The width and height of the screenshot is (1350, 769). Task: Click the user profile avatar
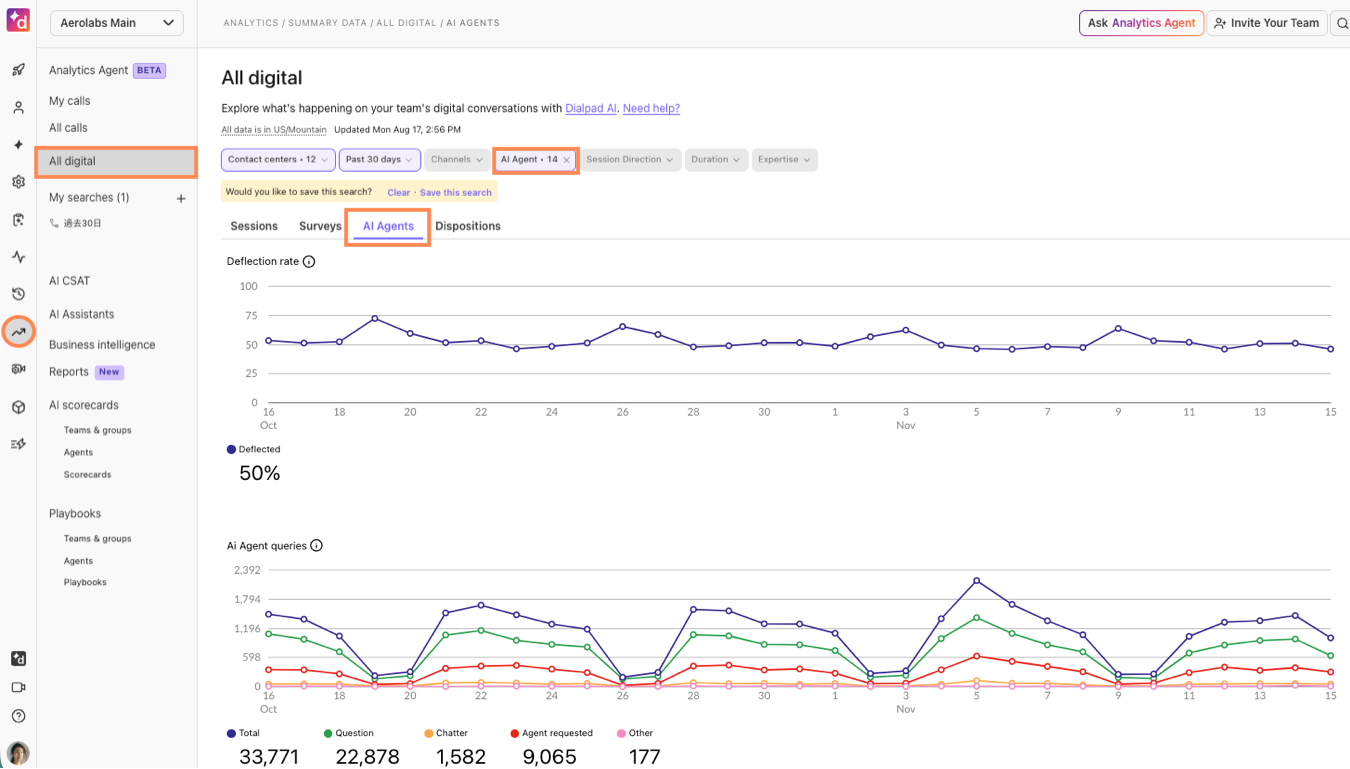18,753
